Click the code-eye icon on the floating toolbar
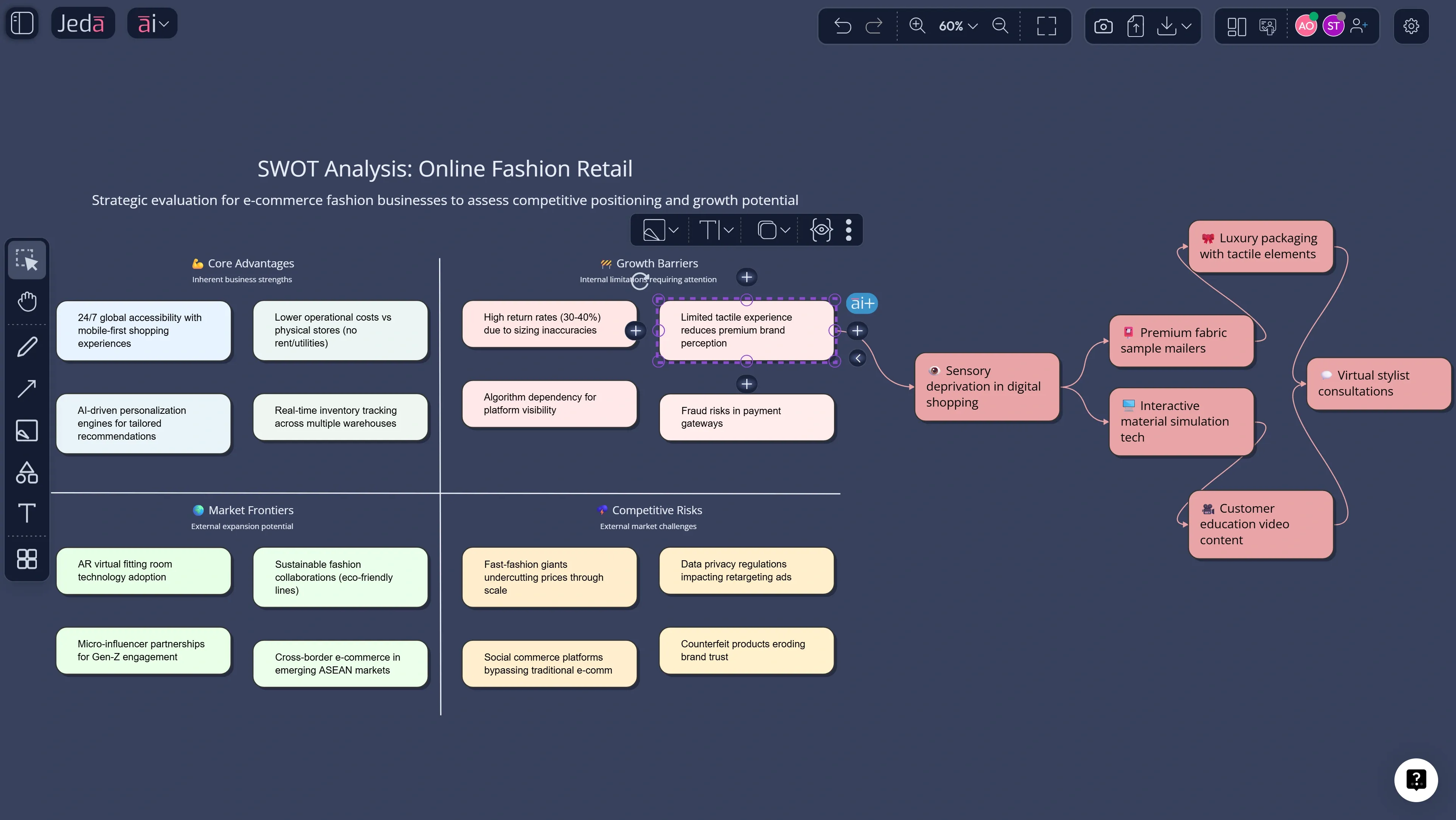Image resolution: width=1456 pixels, height=820 pixels. click(x=821, y=230)
